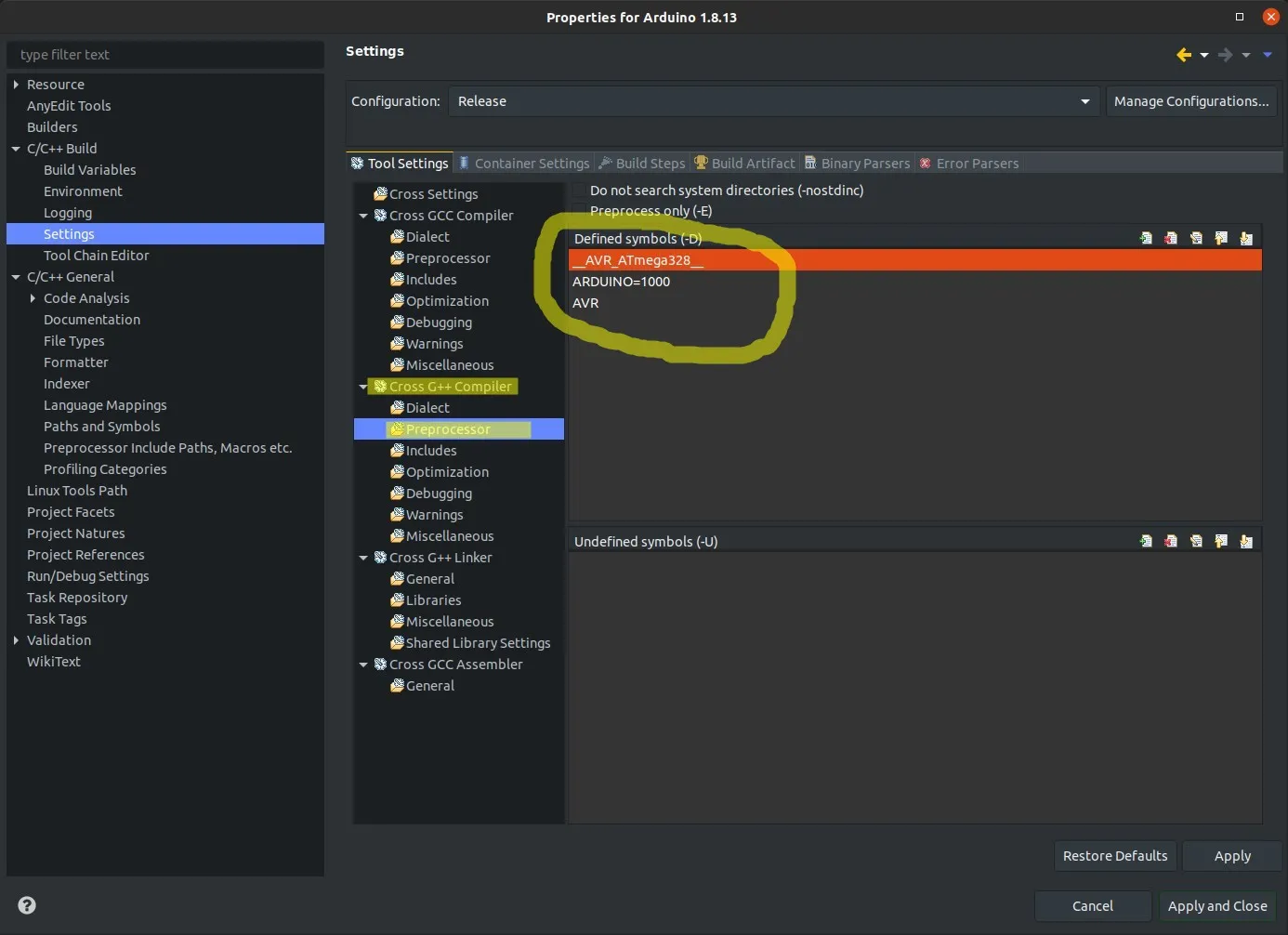Click the Binary Parsers tab icon
The width and height of the screenshot is (1288, 935).
[x=810, y=163]
